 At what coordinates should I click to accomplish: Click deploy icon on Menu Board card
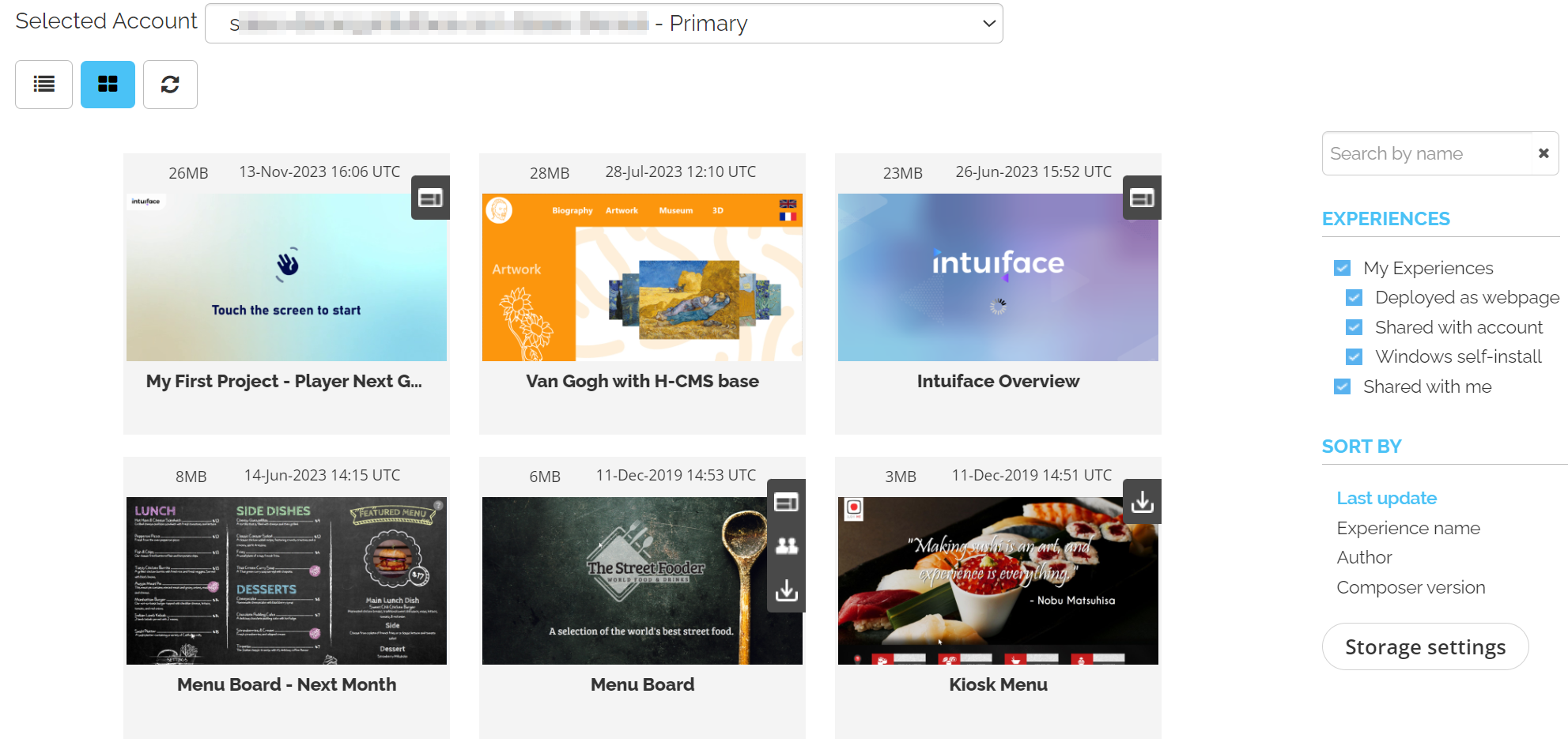coord(786,502)
